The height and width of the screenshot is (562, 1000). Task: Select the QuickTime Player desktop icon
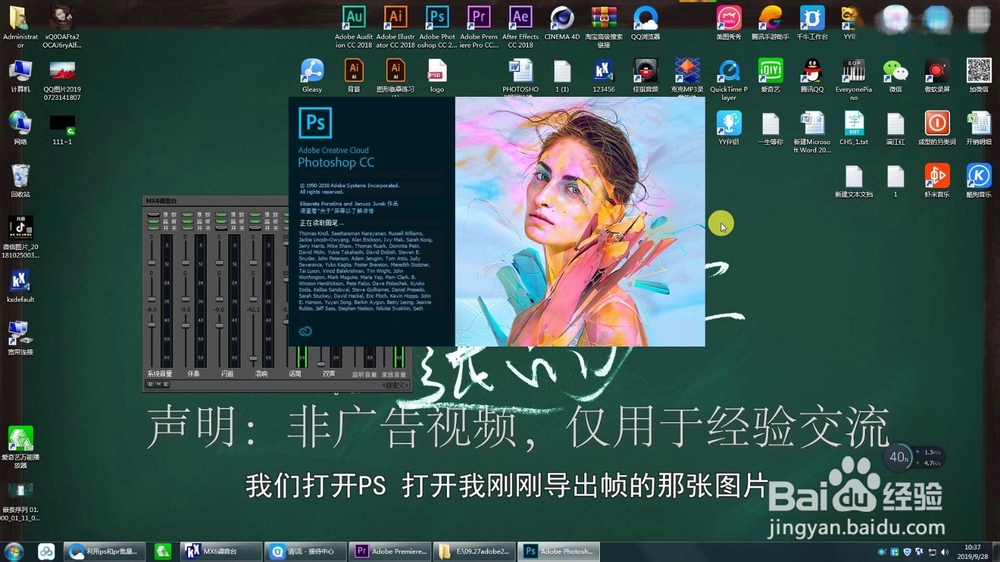[728, 79]
